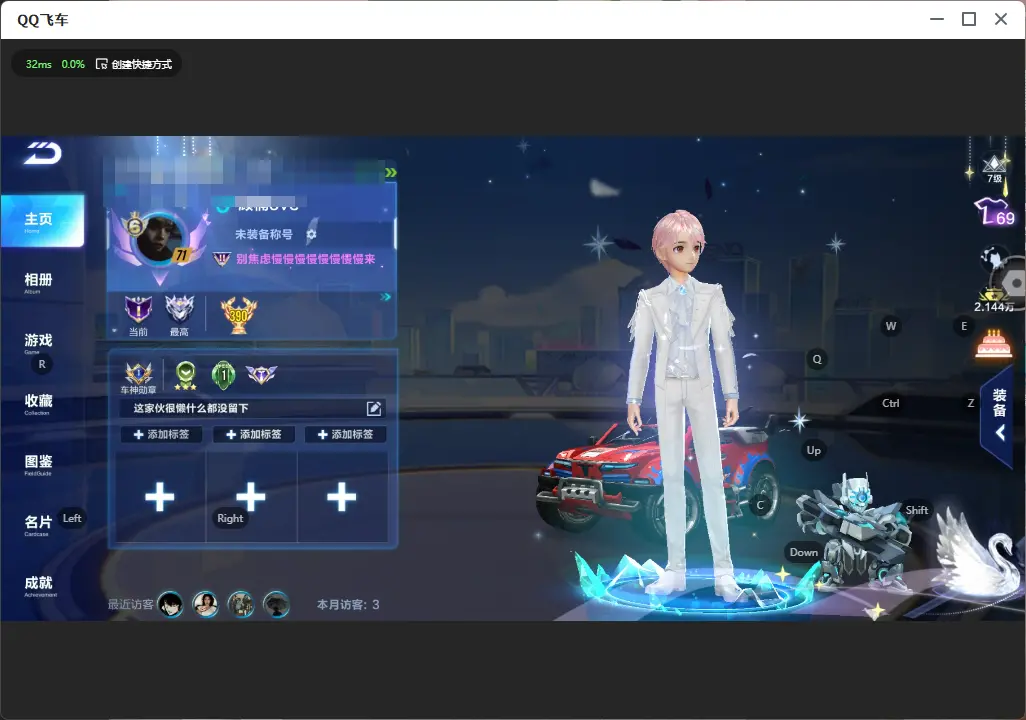Viewport: 1026px width, 720px height.
Task: Maximize the QQ飞车 window
Action: (969, 20)
